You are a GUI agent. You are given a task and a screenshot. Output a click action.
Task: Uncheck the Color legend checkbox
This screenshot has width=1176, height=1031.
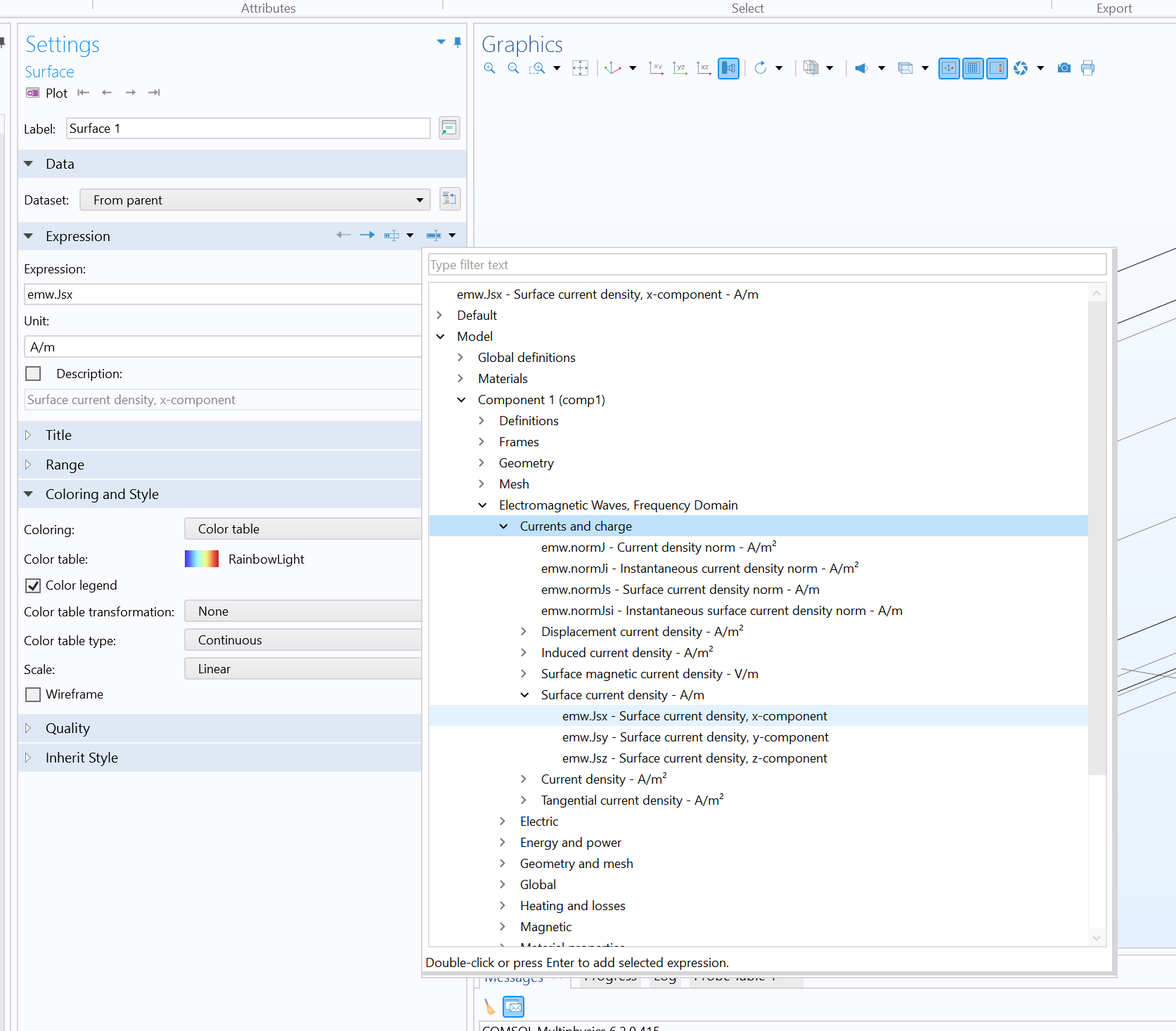click(x=33, y=585)
